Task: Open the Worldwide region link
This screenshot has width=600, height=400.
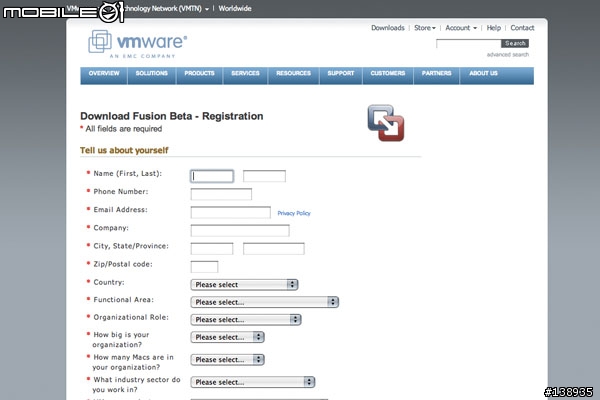Action: [x=235, y=8]
